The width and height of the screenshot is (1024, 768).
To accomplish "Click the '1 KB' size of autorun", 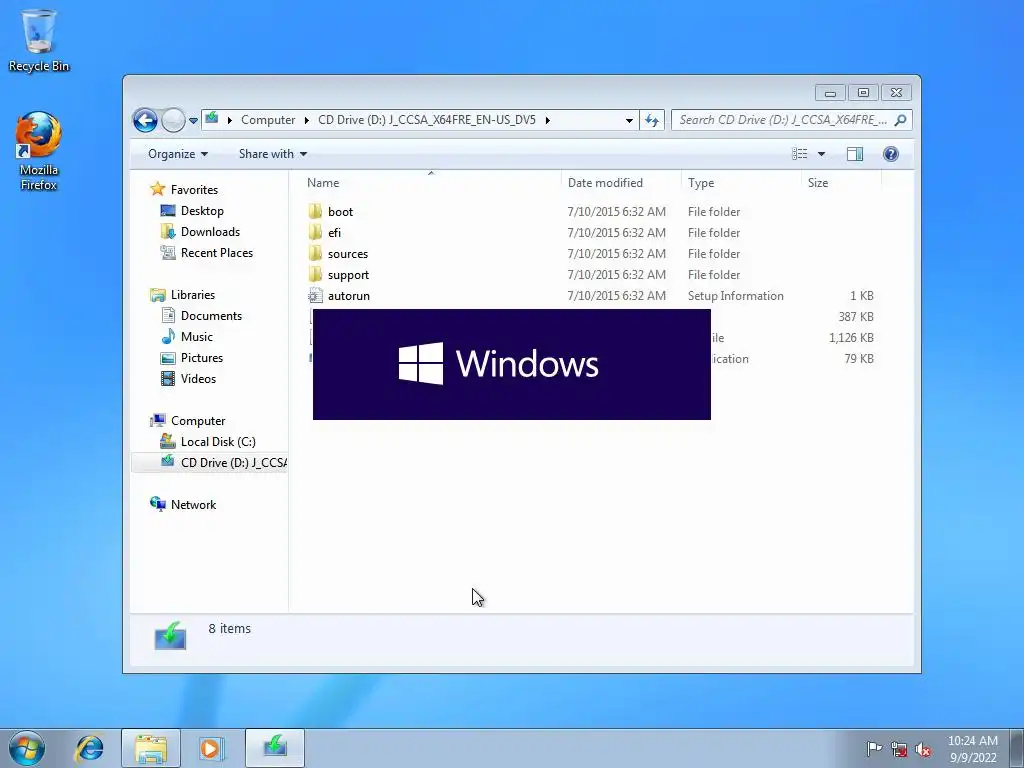I will [x=861, y=296].
